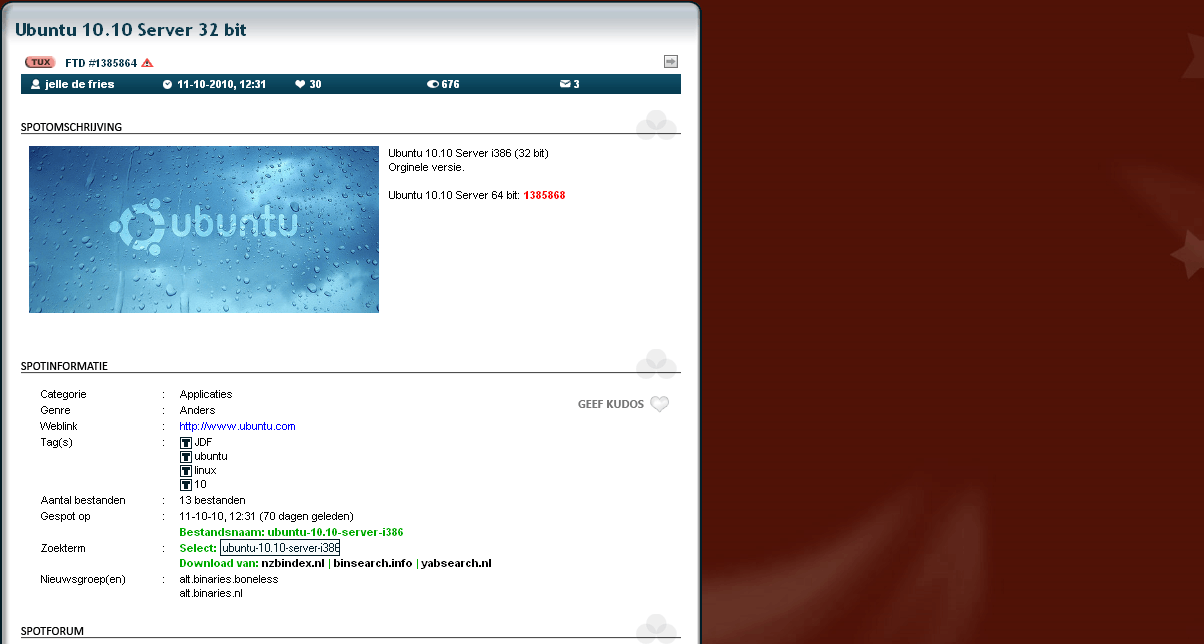
Task: Click the user icon beside jelle de fries
Action: tap(36, 84)
